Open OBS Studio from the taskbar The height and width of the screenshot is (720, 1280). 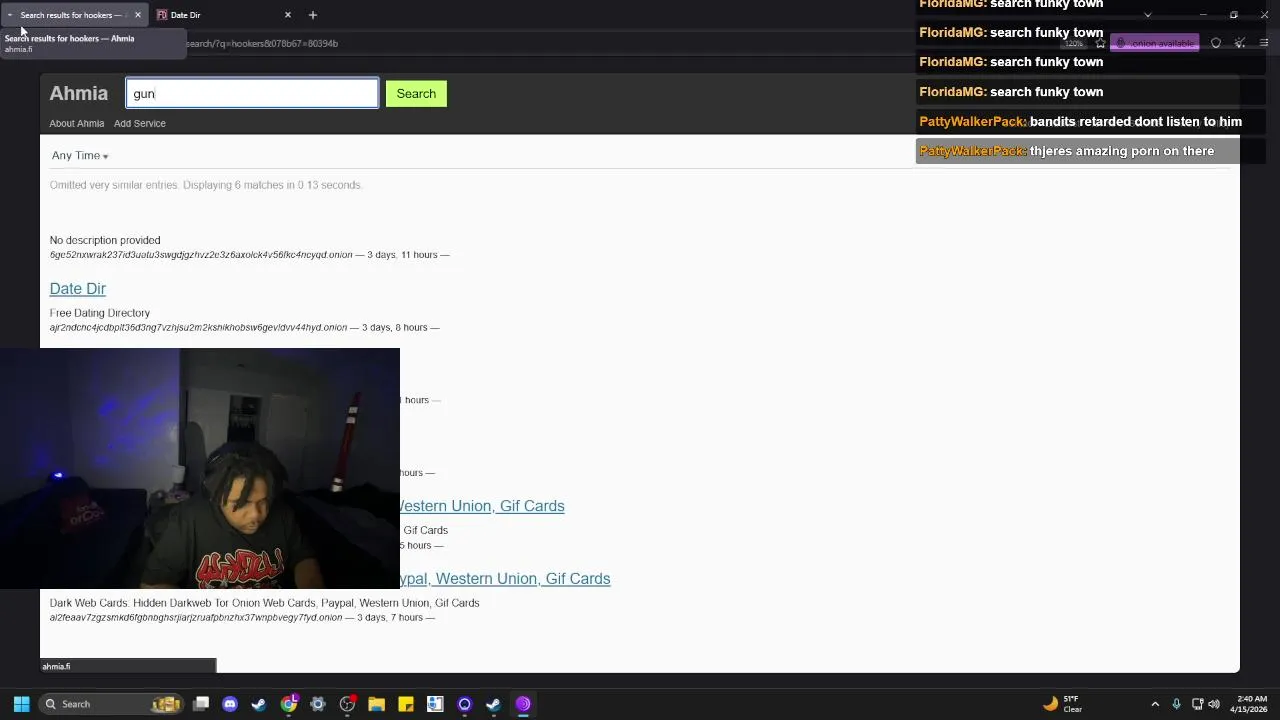(x=347, y=704)
